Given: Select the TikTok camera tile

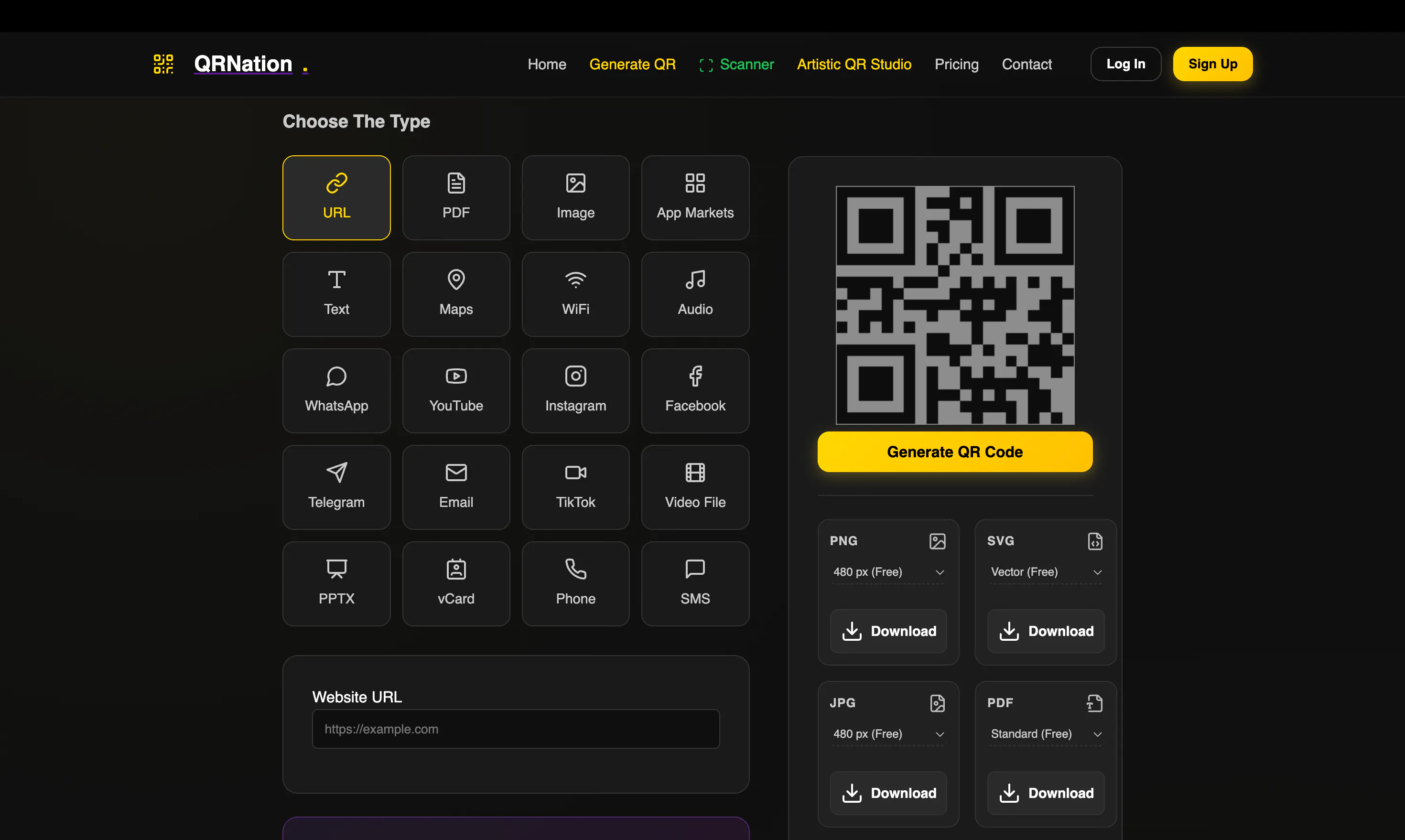Looking at the screenshot, I should click(x=575, y=487).
